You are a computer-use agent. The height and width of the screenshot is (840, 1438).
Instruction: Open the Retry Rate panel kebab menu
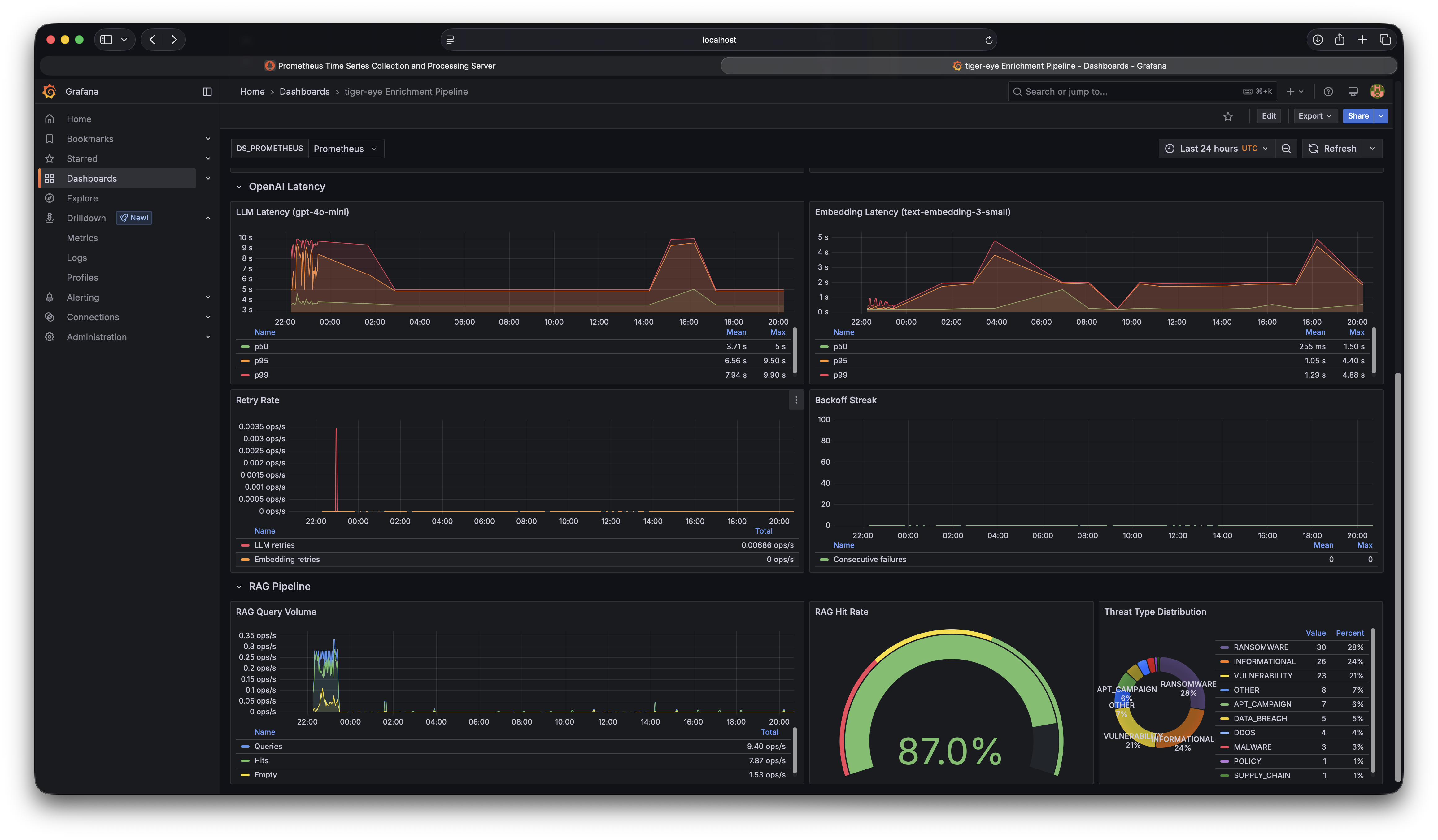(x=796, y=400)
